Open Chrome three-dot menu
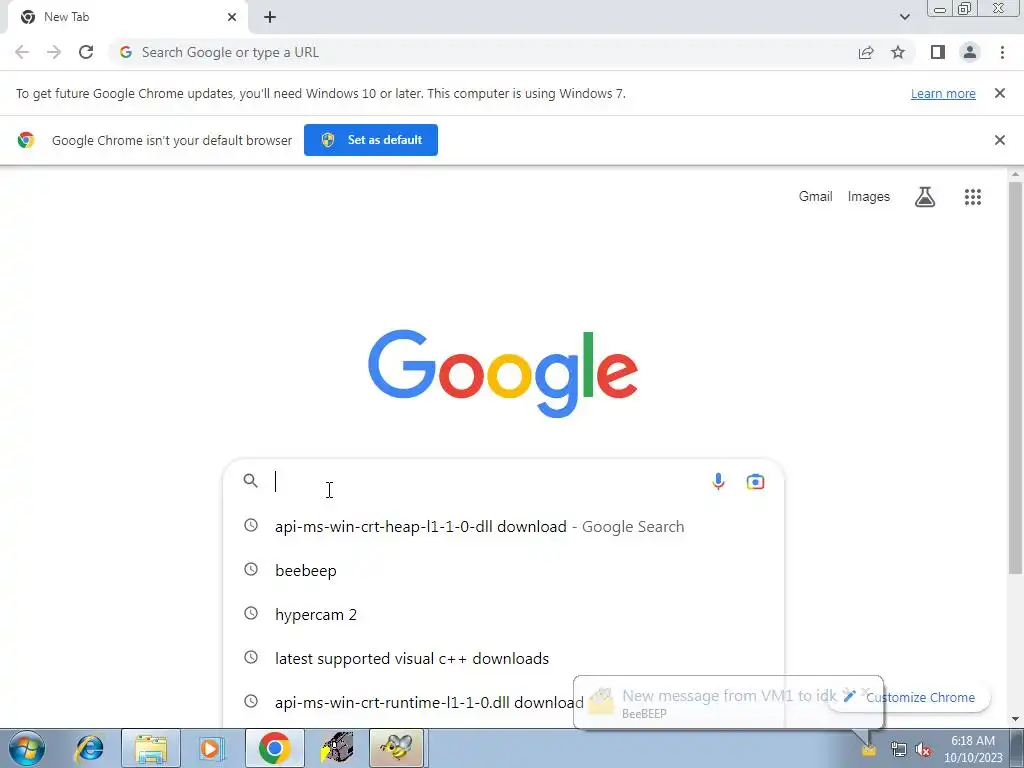The width and height of the screenshot is (1024, 768). click(1002, 52)
